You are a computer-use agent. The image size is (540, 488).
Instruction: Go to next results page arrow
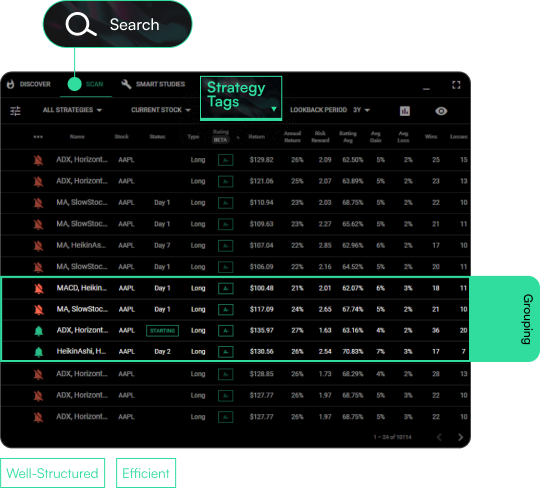460,437
